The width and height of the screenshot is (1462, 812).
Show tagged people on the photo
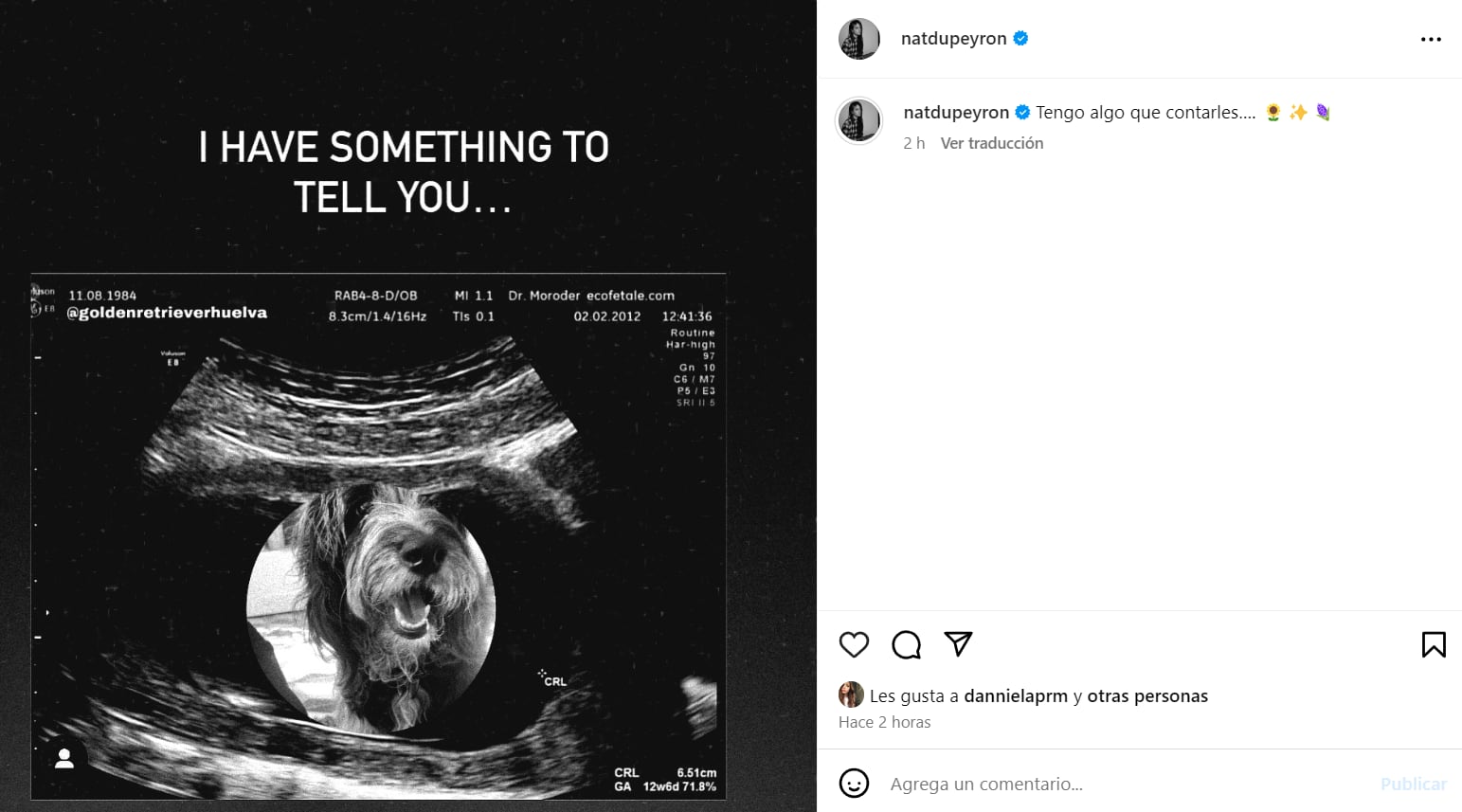click(64, 759)
